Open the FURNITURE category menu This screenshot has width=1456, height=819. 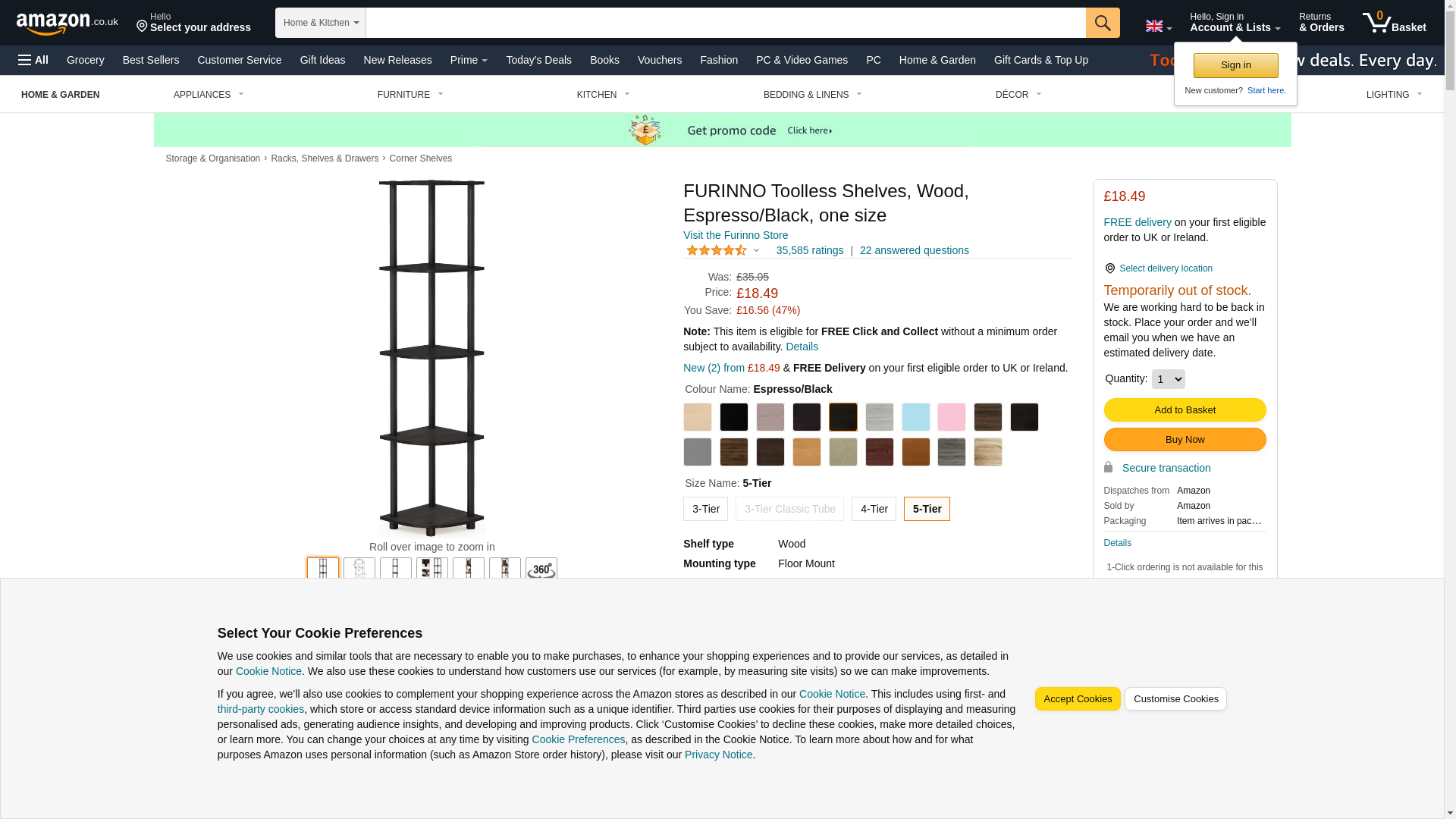(410, 95)
